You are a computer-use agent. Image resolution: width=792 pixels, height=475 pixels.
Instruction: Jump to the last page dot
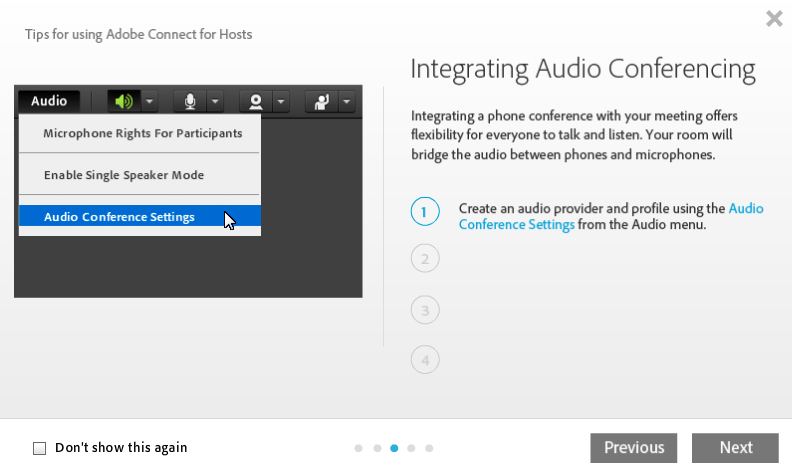tap(429, 448)
